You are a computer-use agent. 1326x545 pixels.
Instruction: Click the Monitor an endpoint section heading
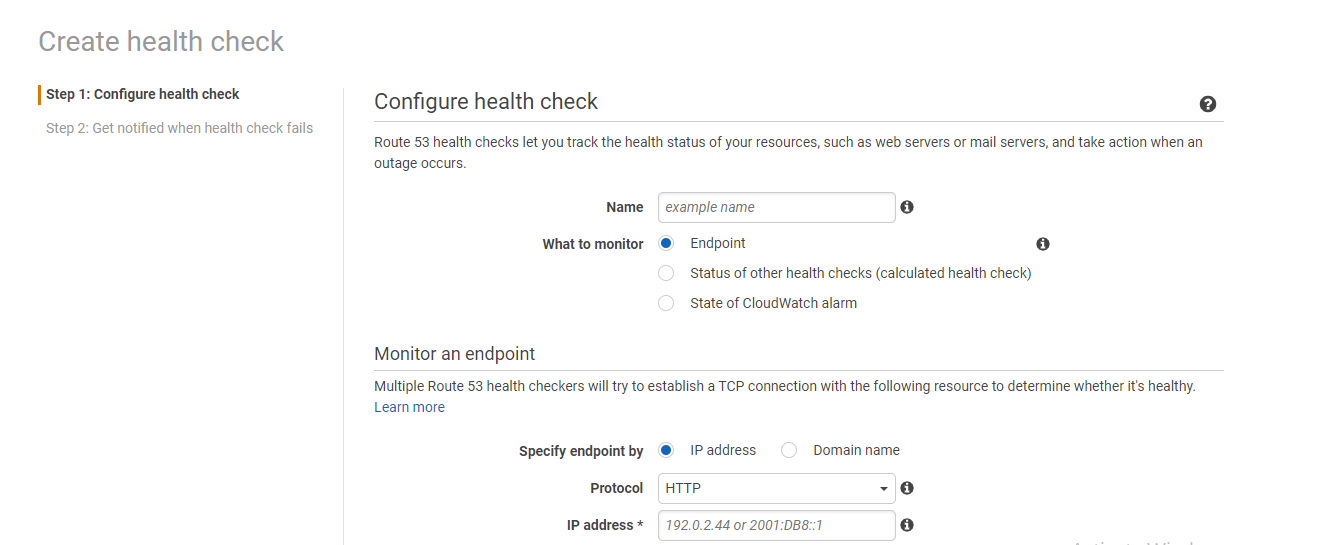[x=454, y=354]
